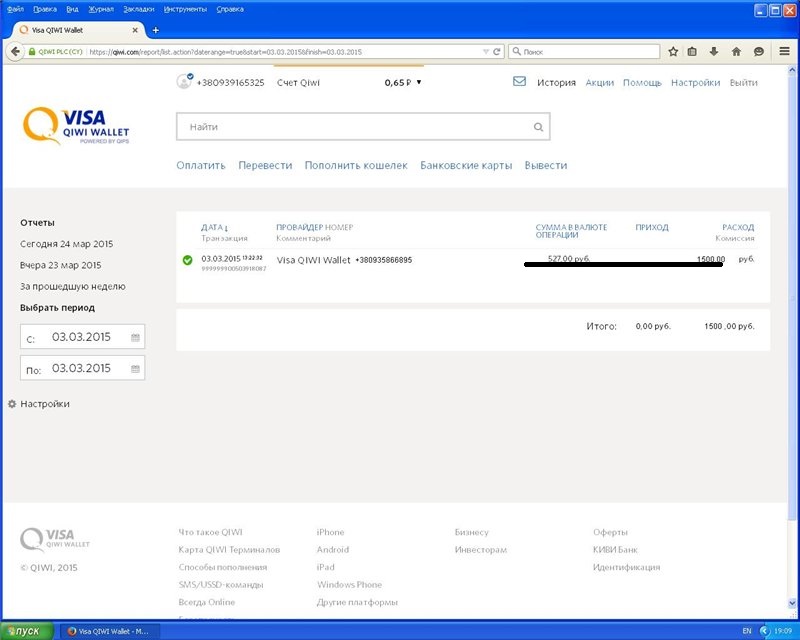
Task: Close the Visa QIWI Wallet tab
Action: (135, 30)
